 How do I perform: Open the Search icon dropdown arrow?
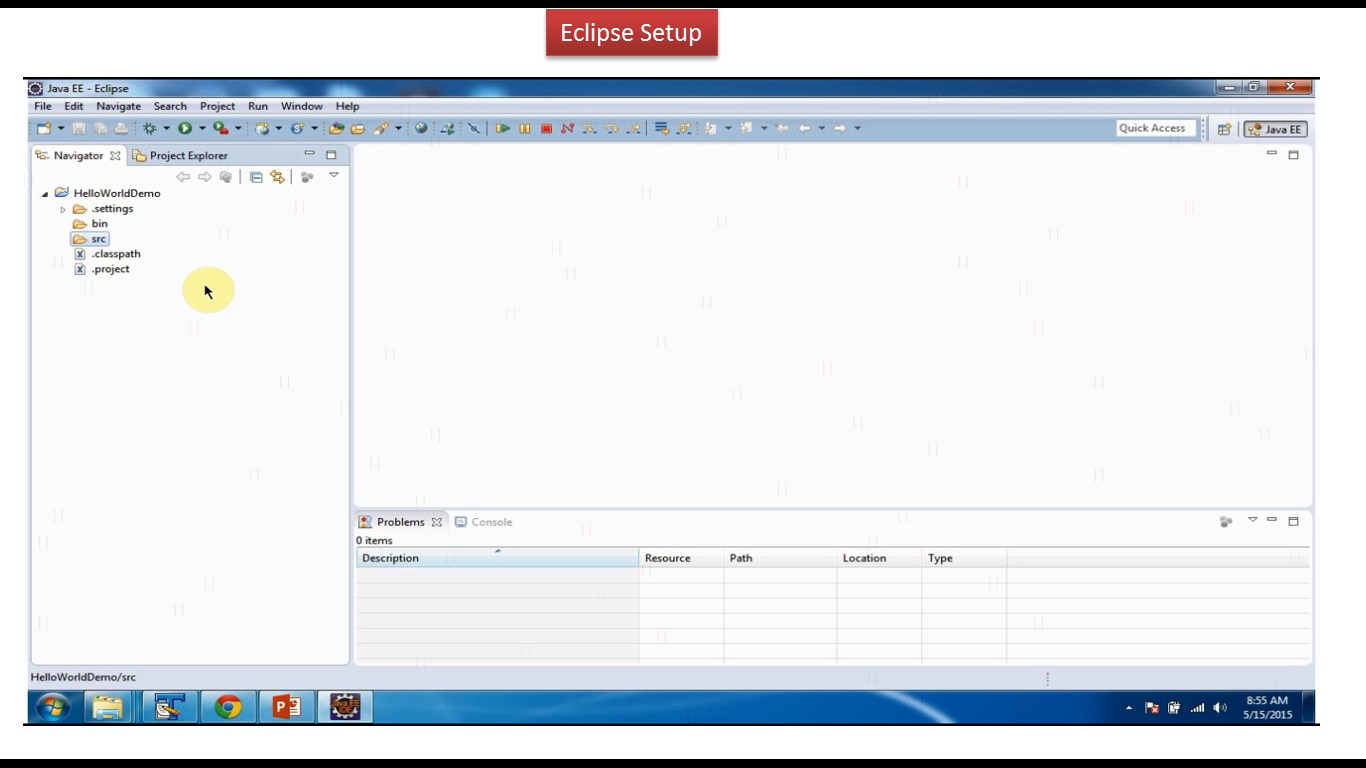(398, 128)
